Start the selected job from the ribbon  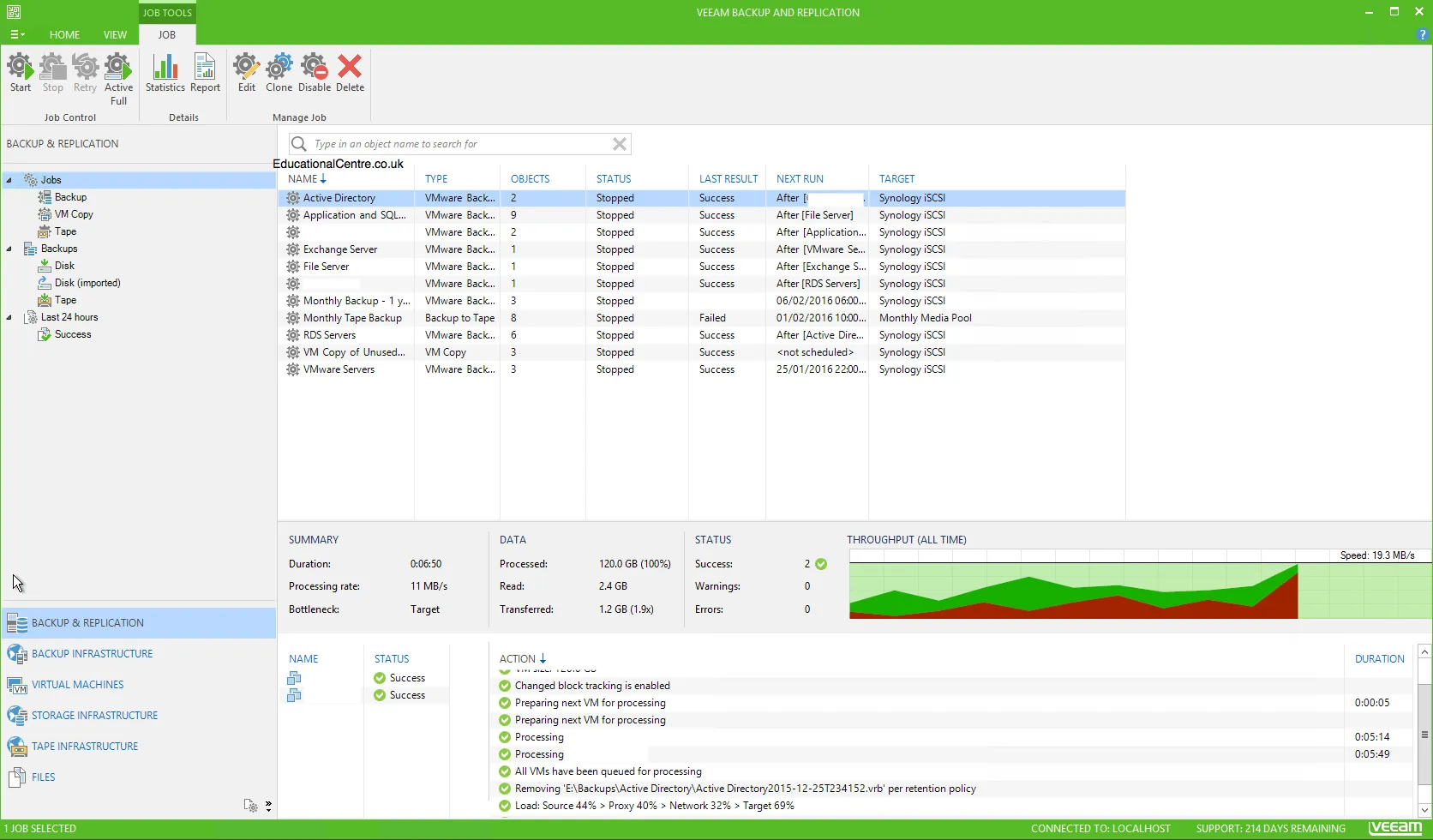[x=21, y=73]
